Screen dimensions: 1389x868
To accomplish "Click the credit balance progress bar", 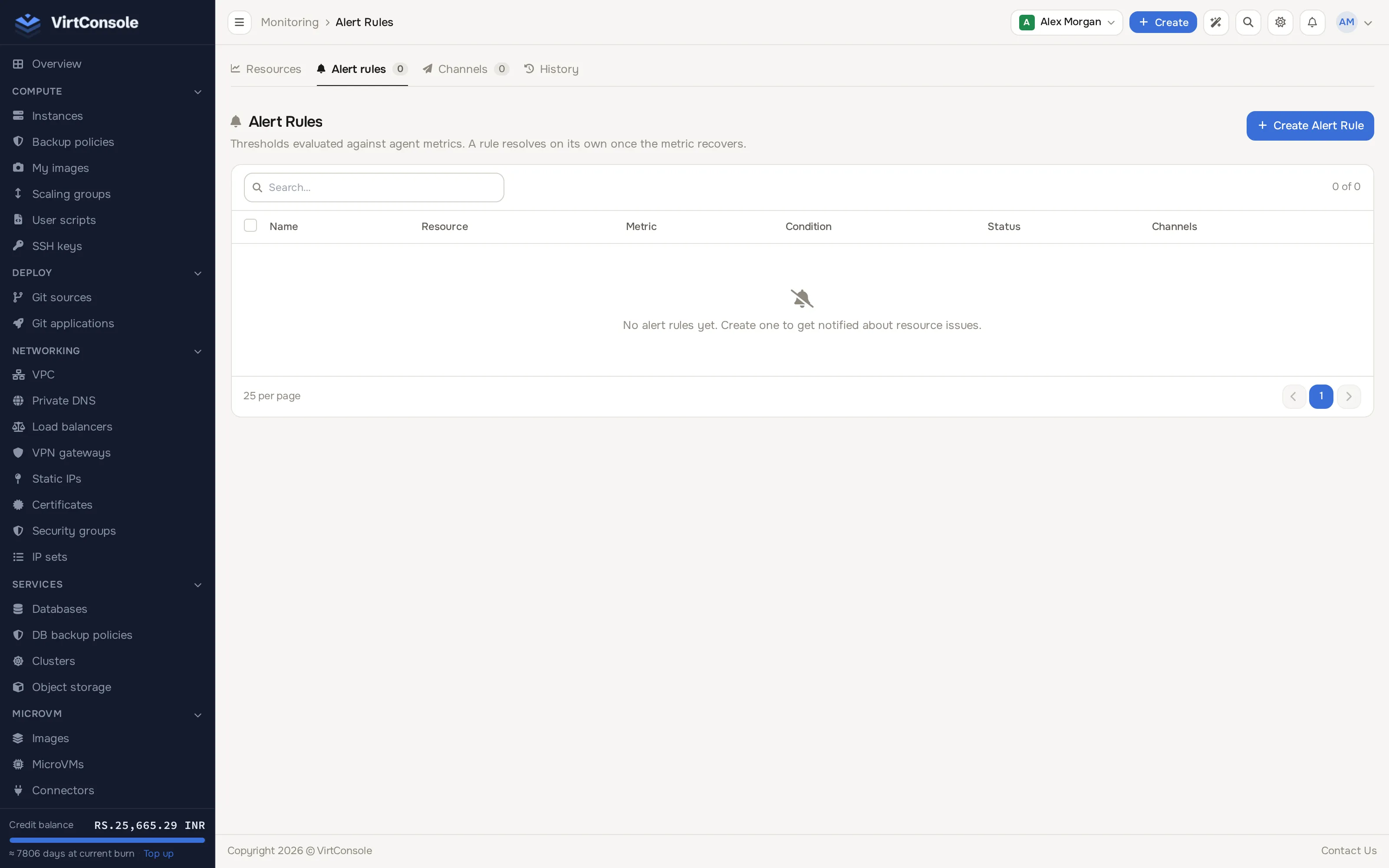I will point(107,840).
